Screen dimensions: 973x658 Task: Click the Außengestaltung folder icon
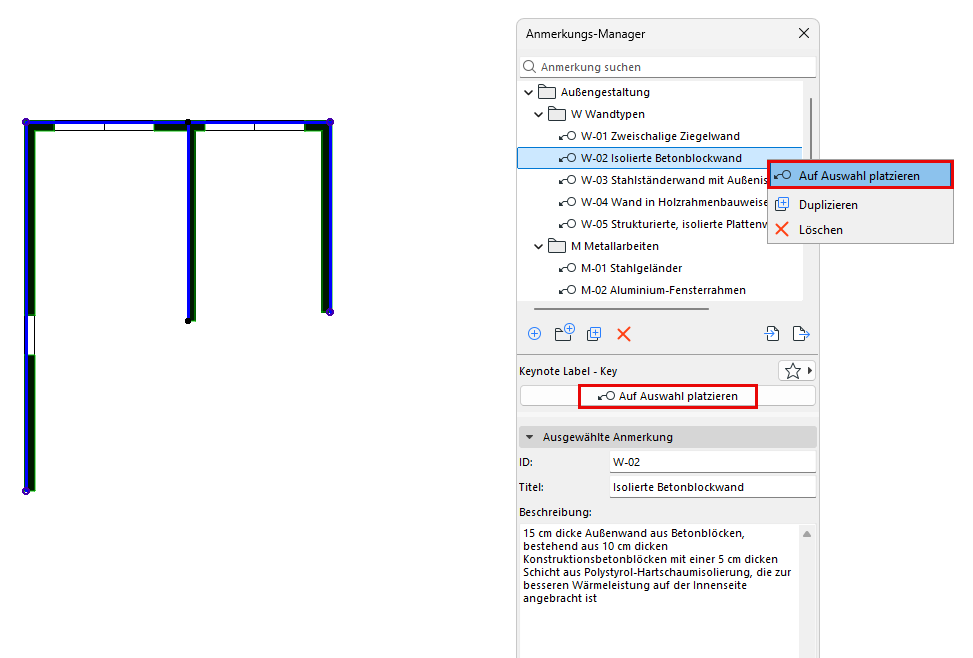coord(547,92)
